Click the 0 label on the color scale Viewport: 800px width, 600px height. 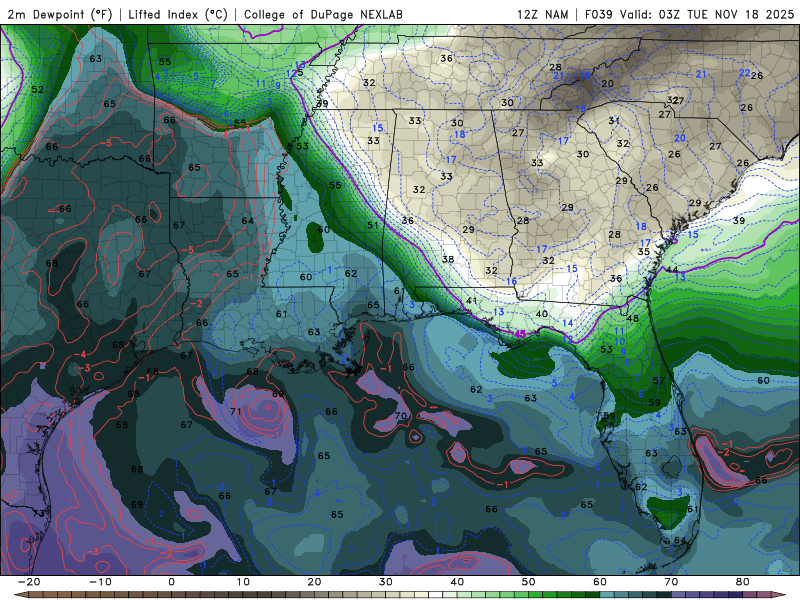point(171,582)
